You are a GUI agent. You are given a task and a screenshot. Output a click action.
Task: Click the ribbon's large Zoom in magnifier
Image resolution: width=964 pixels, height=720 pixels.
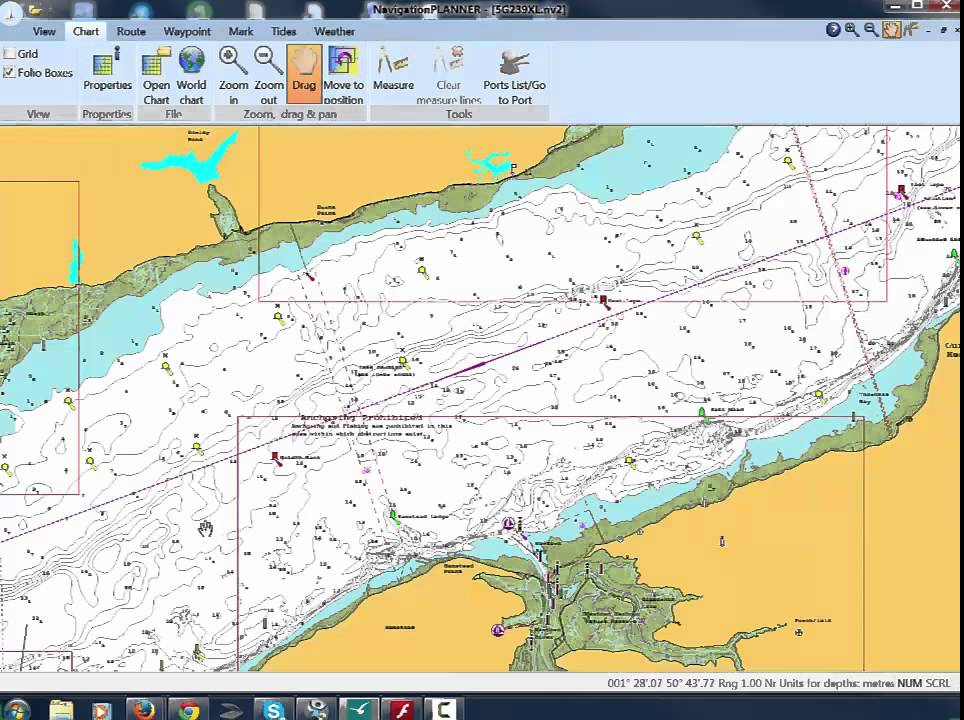click(x=233, y=75)
